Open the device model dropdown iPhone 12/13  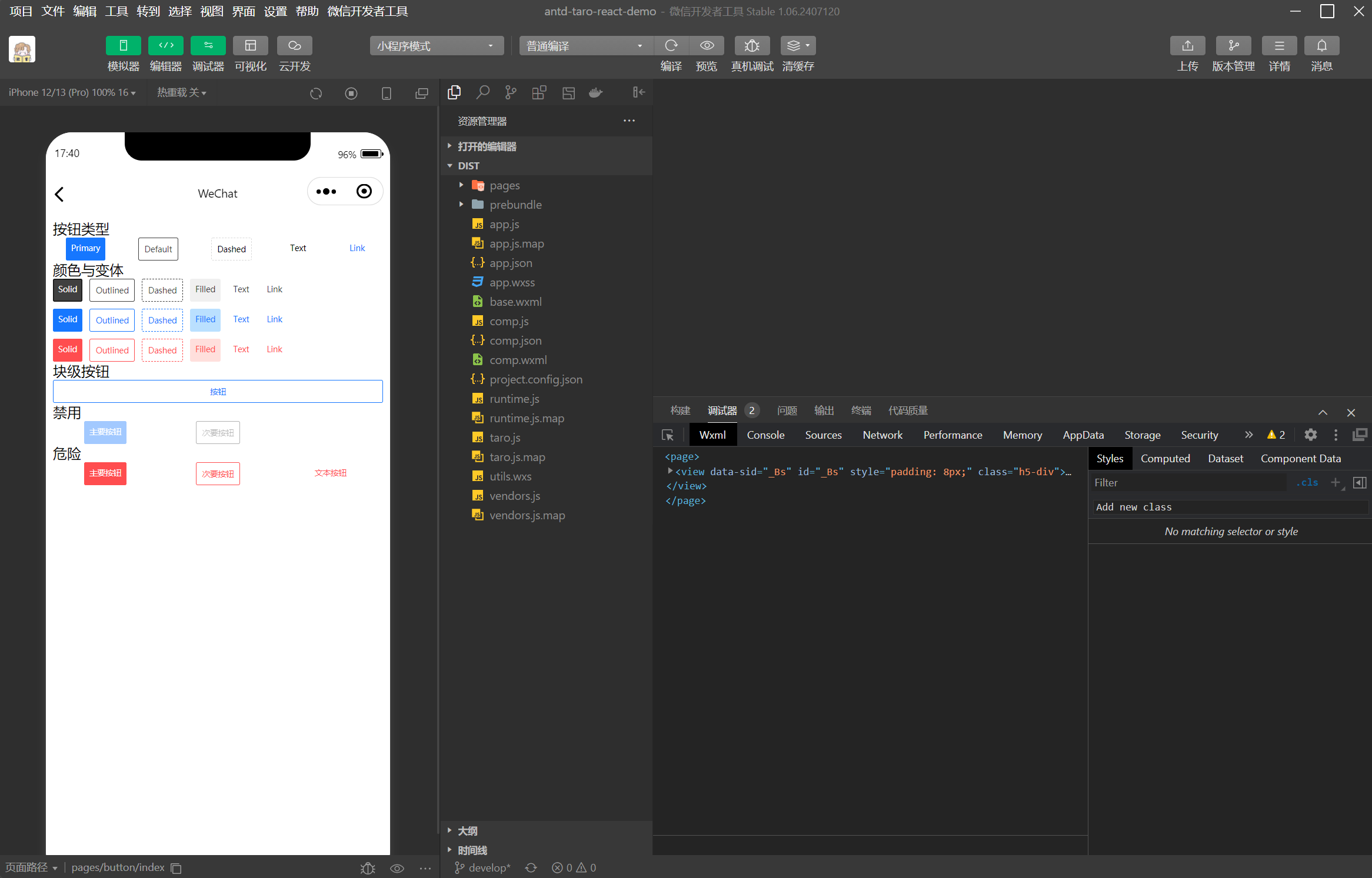tap(72, 92)
